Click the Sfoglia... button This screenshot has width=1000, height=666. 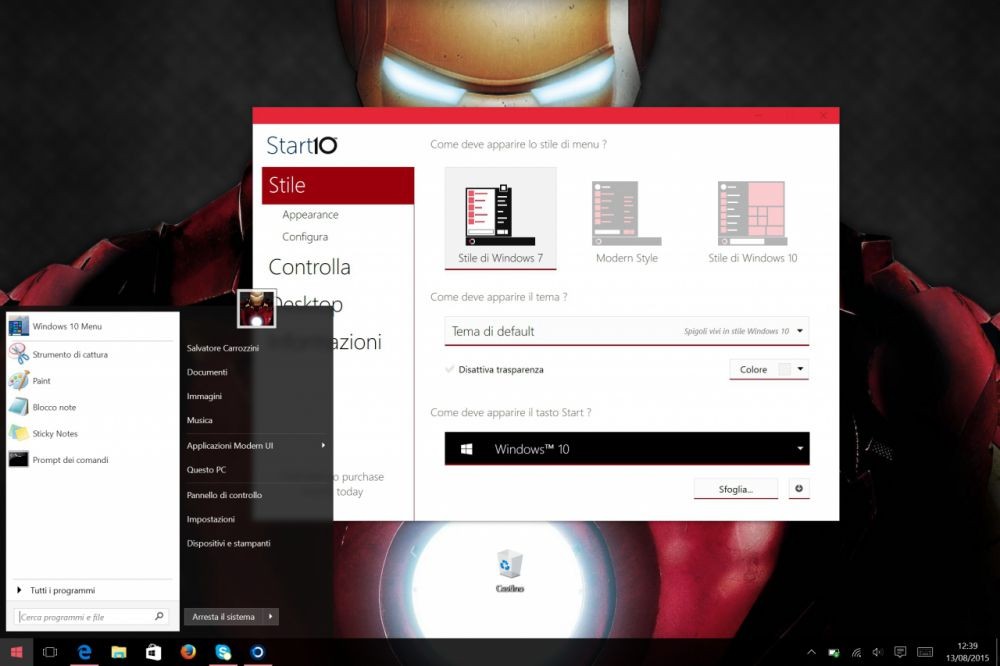735,489
